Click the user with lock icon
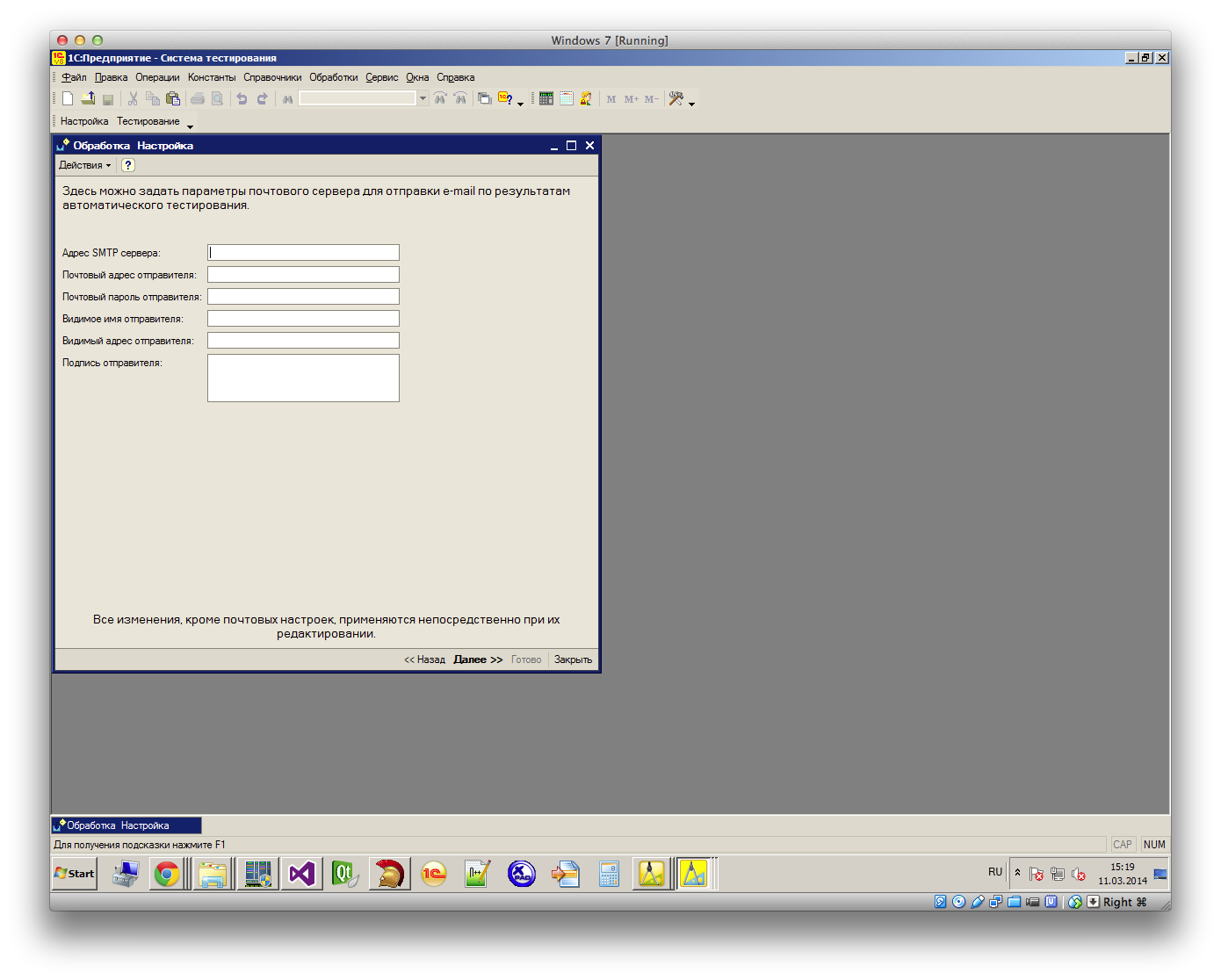Screen dimensions: 1221x980 [586, 98]
